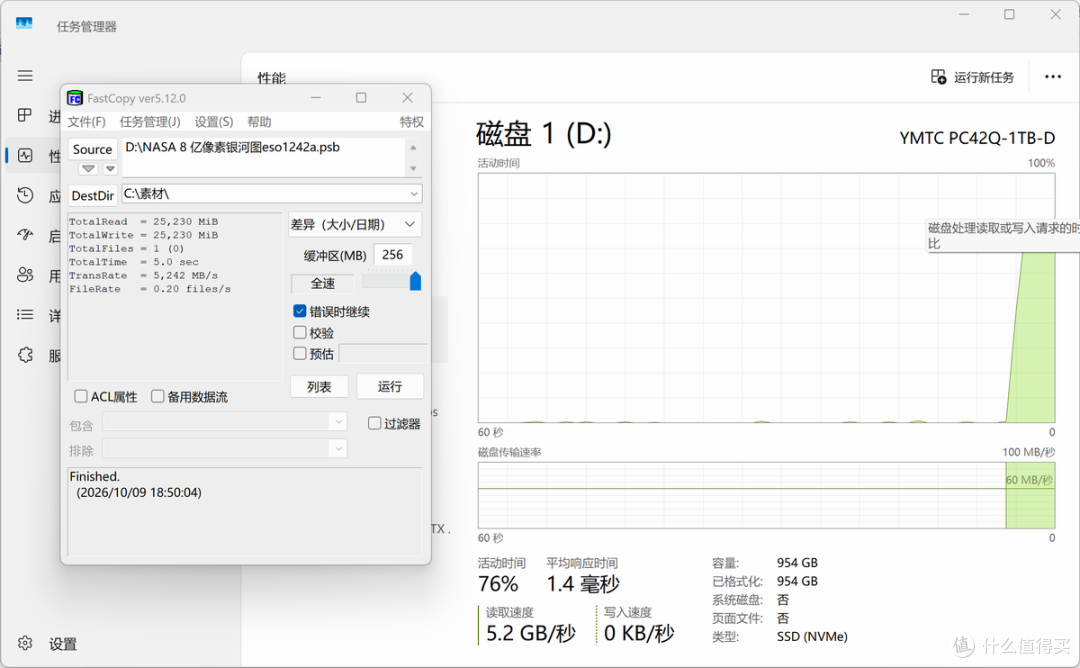
Task: Adjust the speed slider handle
Action: click(x=415, y=281)
